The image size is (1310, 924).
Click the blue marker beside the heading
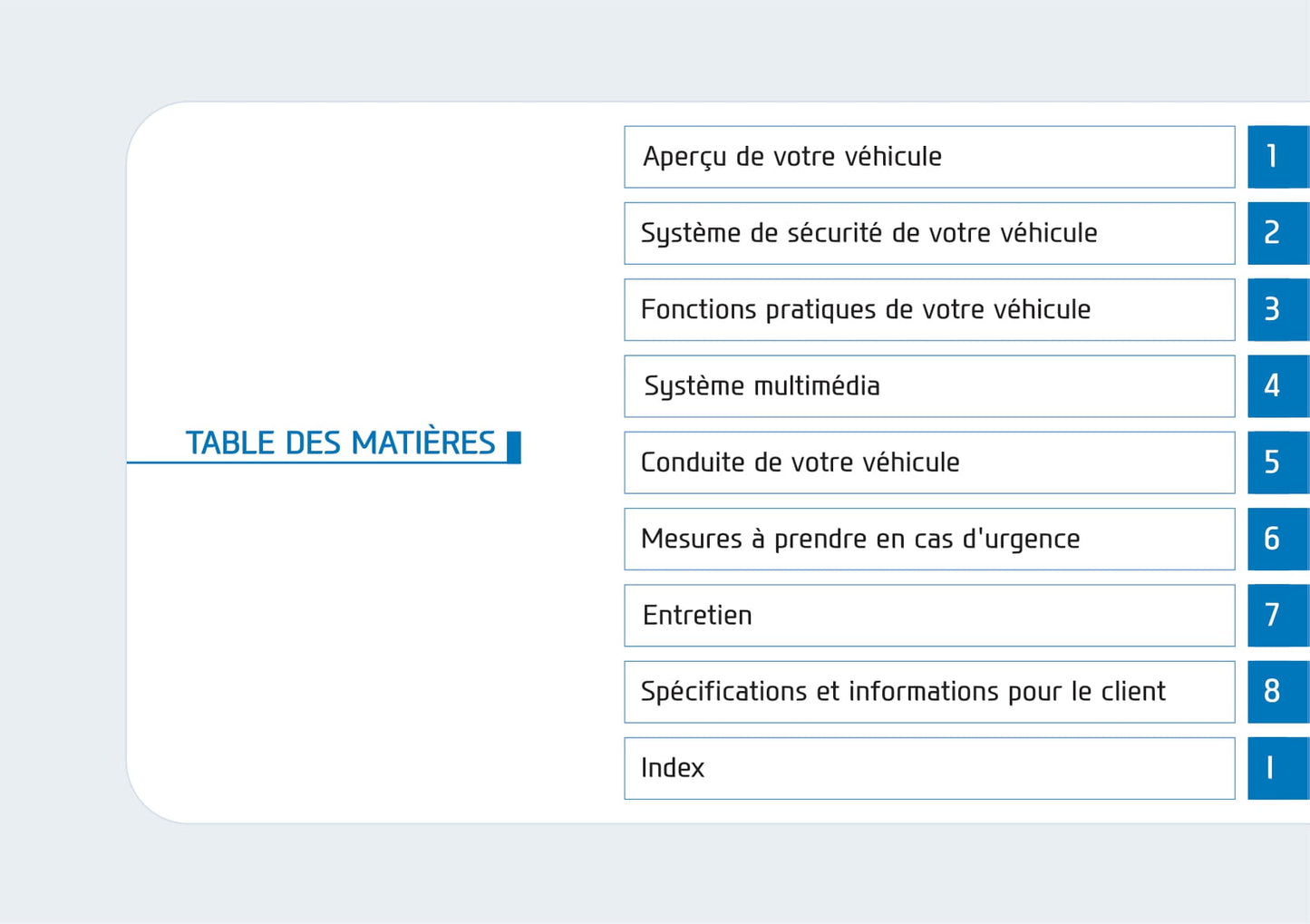tap(514, 447)
